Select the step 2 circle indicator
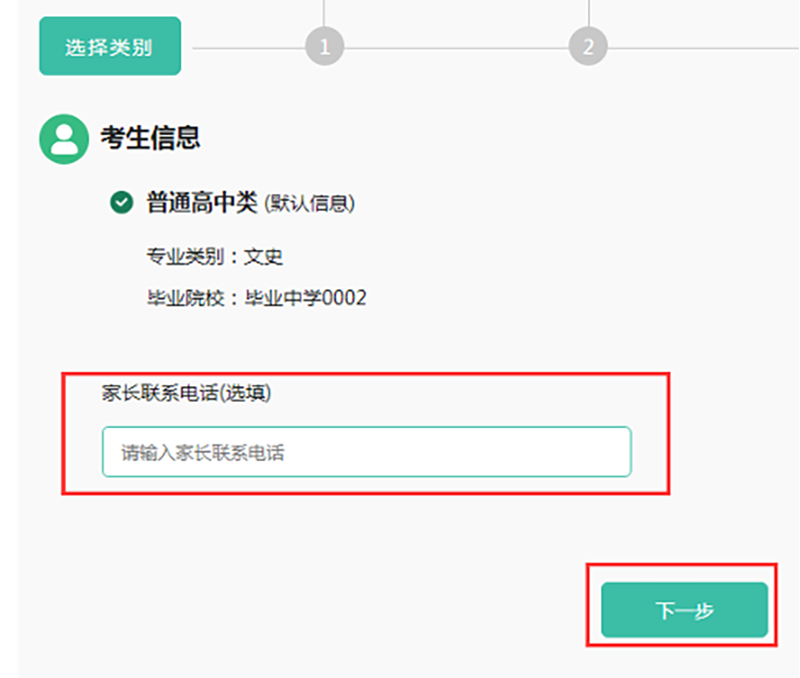Screen dimensions: 800x678 tap(588, 47)
